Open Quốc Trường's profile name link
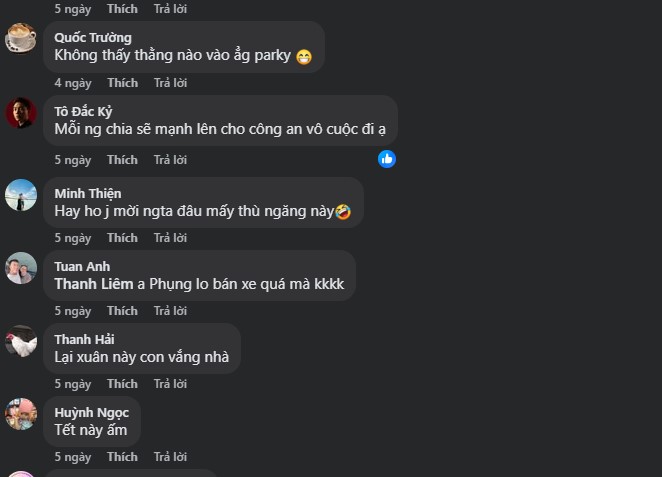Image resolution: width=662 pixels, height=477 pixels. (93, 38)
